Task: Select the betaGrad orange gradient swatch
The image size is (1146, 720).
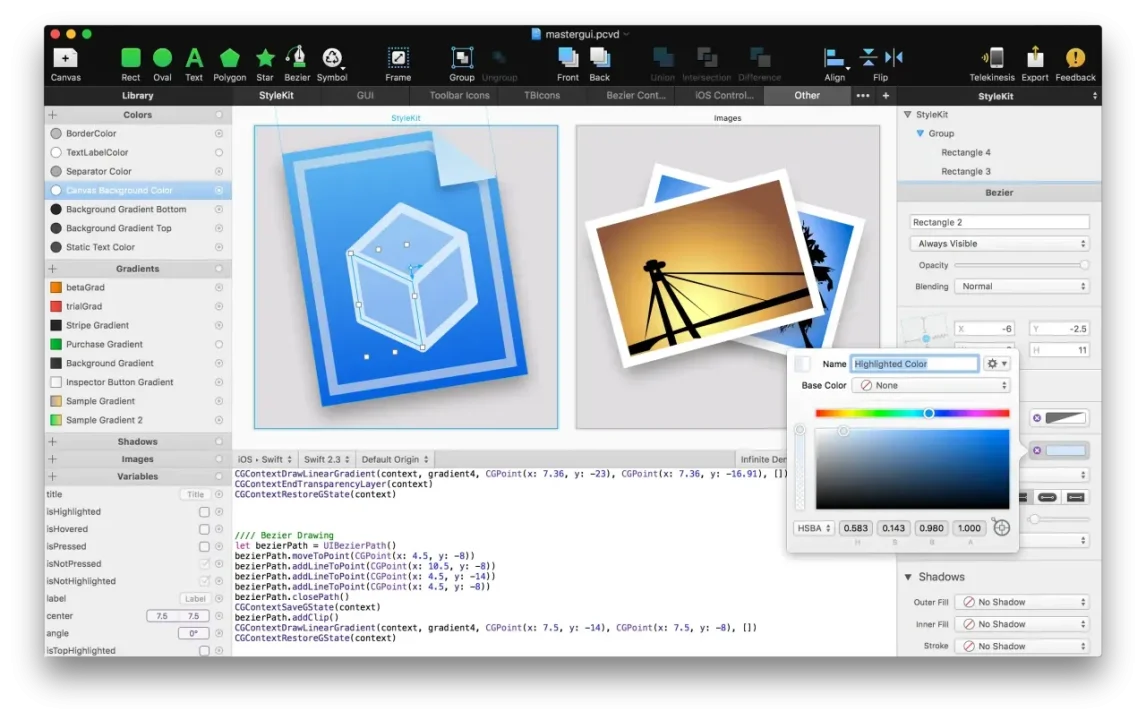Action: [56, 287]
